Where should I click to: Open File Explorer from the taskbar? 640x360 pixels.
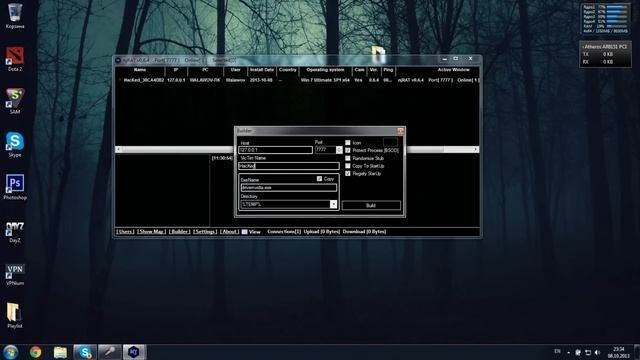[x=60, y=352]
